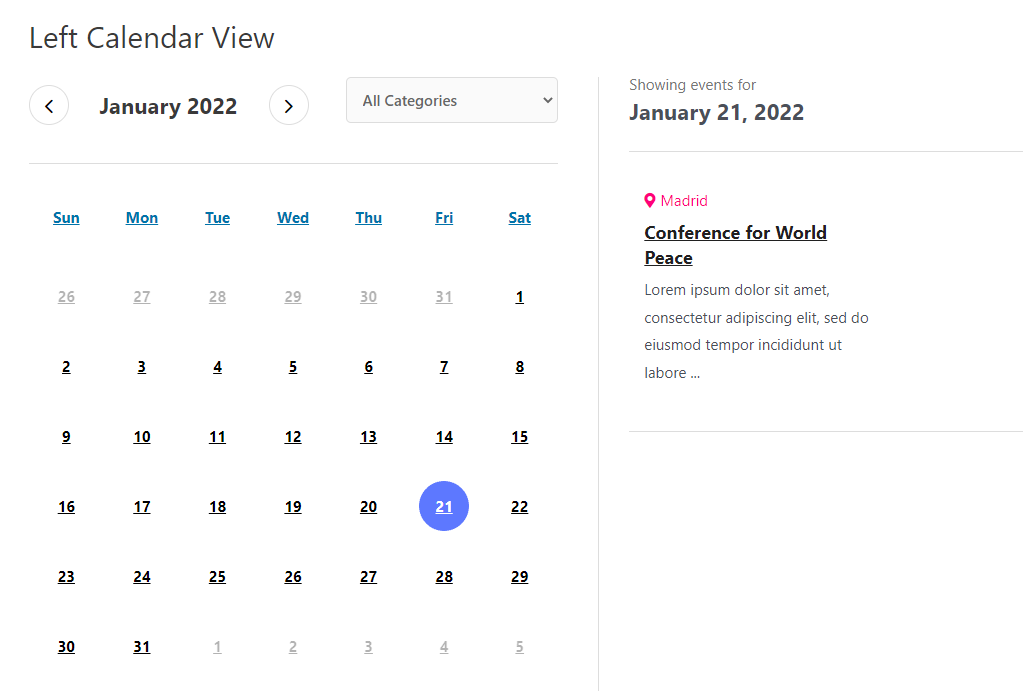
Task: Select January 24 in the calendar
Action: 142,577
